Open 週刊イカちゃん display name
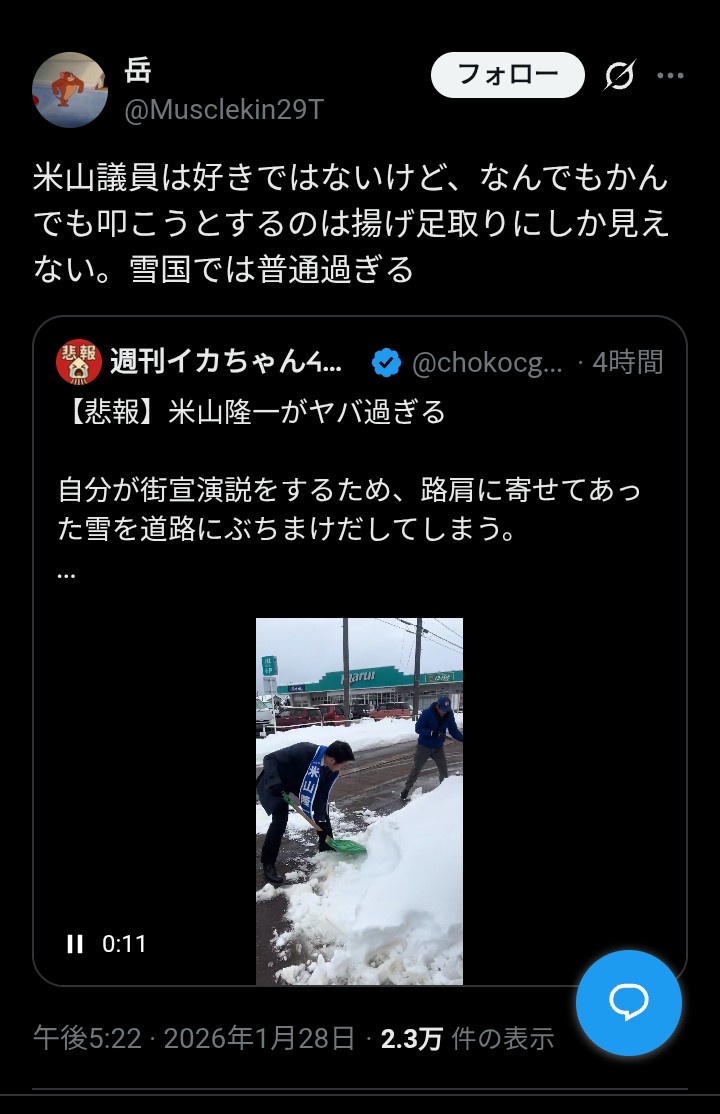The image size is (720, 1114). click(226, 362)
